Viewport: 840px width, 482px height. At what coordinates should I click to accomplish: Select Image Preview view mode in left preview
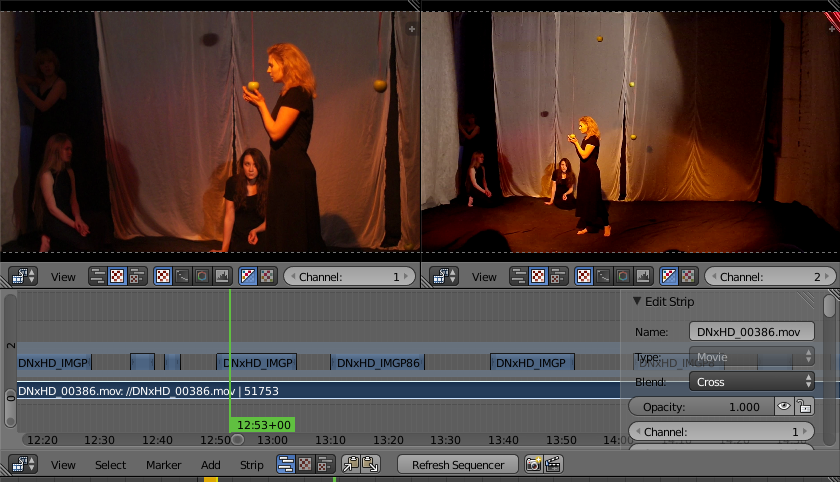117,276
